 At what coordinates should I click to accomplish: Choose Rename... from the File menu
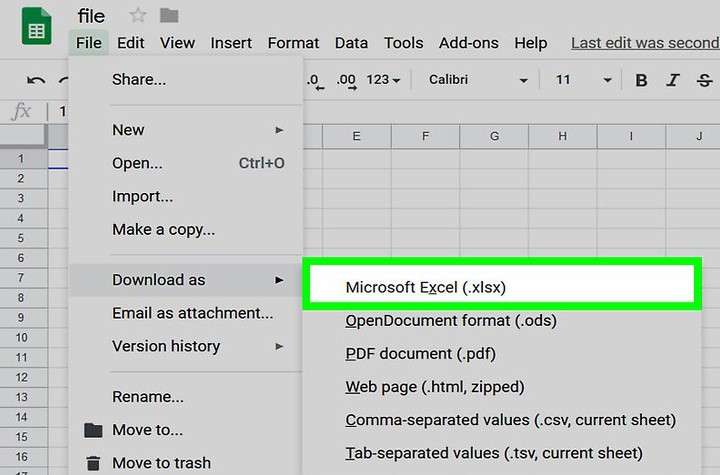click(186, 396)
